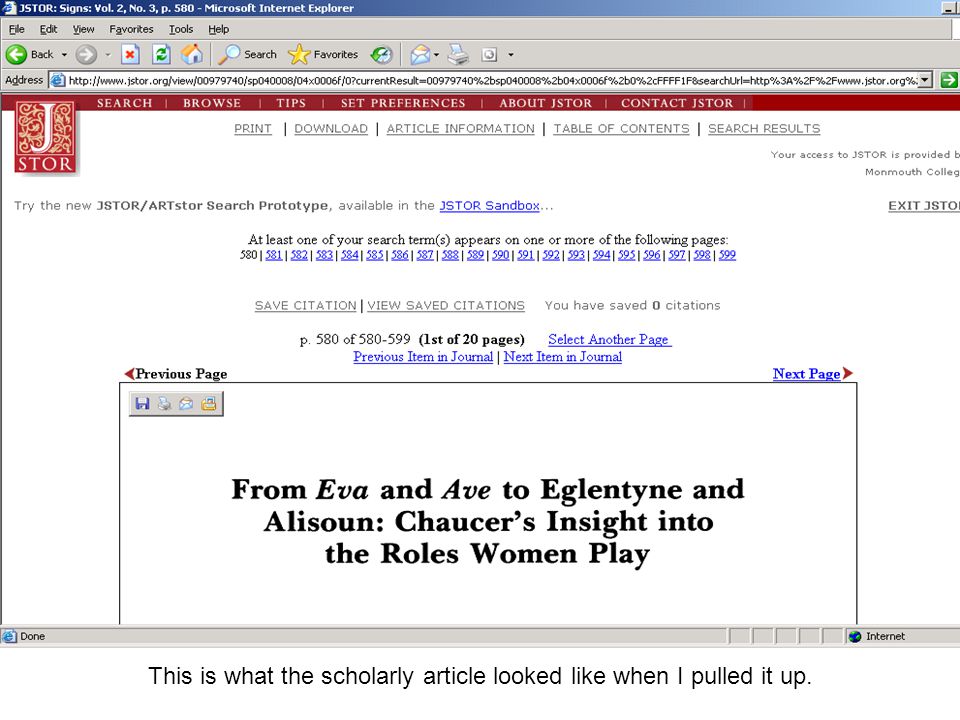Click the browser Back arrow button
This screenshot has height=720, width=960.
coord(17,54)
